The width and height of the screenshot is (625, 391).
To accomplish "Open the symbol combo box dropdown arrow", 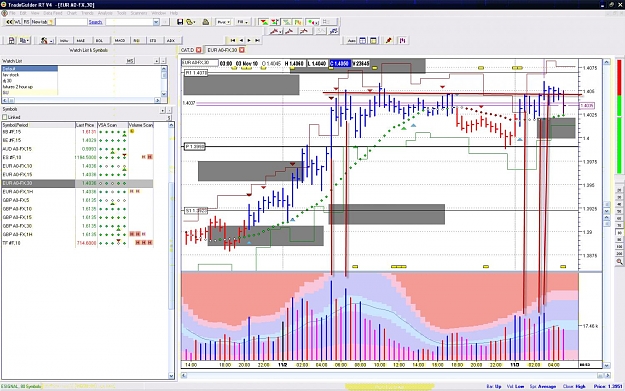I will pos(156,22).
